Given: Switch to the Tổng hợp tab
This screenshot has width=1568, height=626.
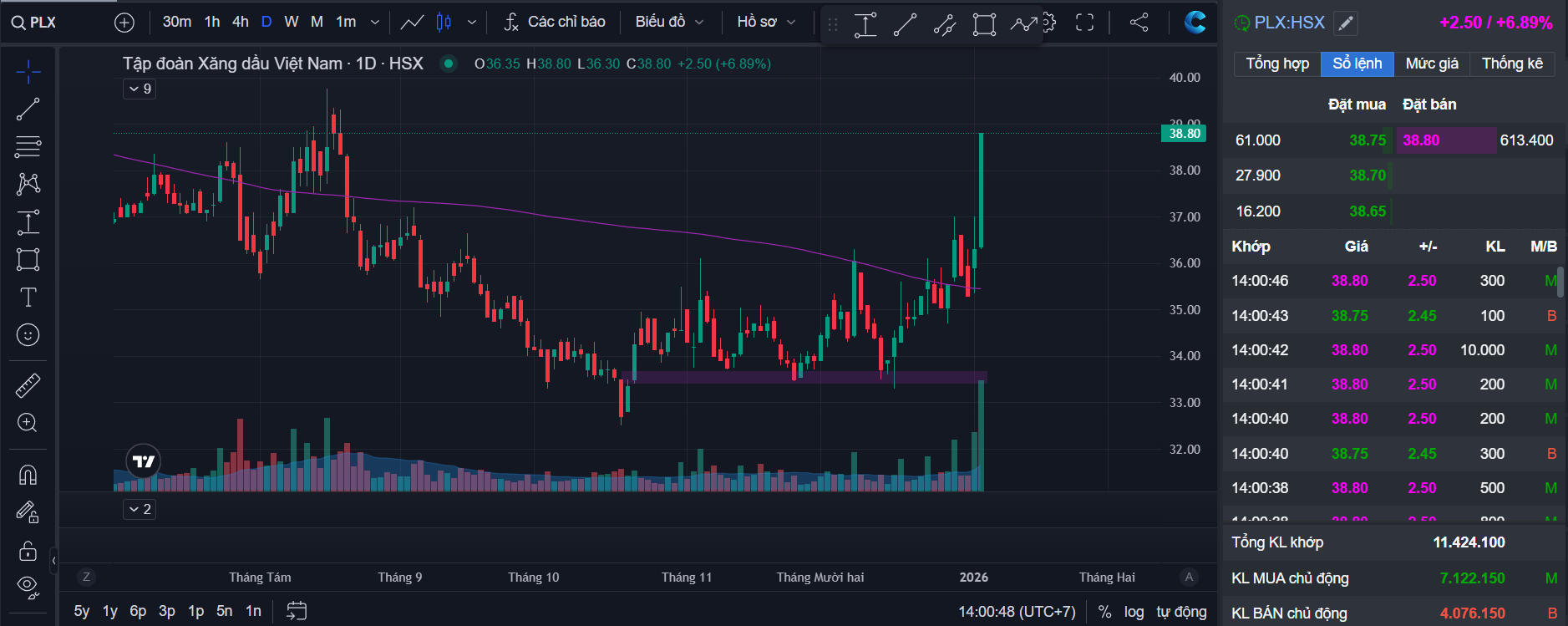Looking at the screenshot, I should click(x=1277, y=64).
